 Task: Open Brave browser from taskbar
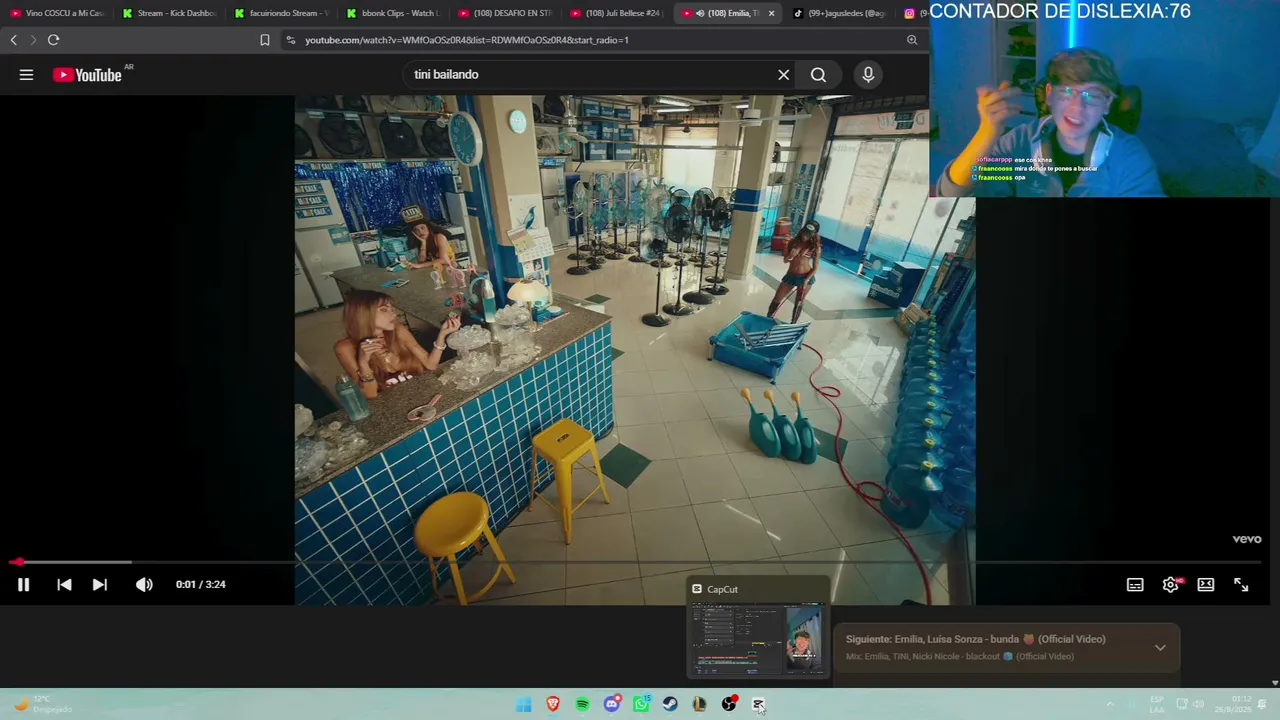click(553, 705)
